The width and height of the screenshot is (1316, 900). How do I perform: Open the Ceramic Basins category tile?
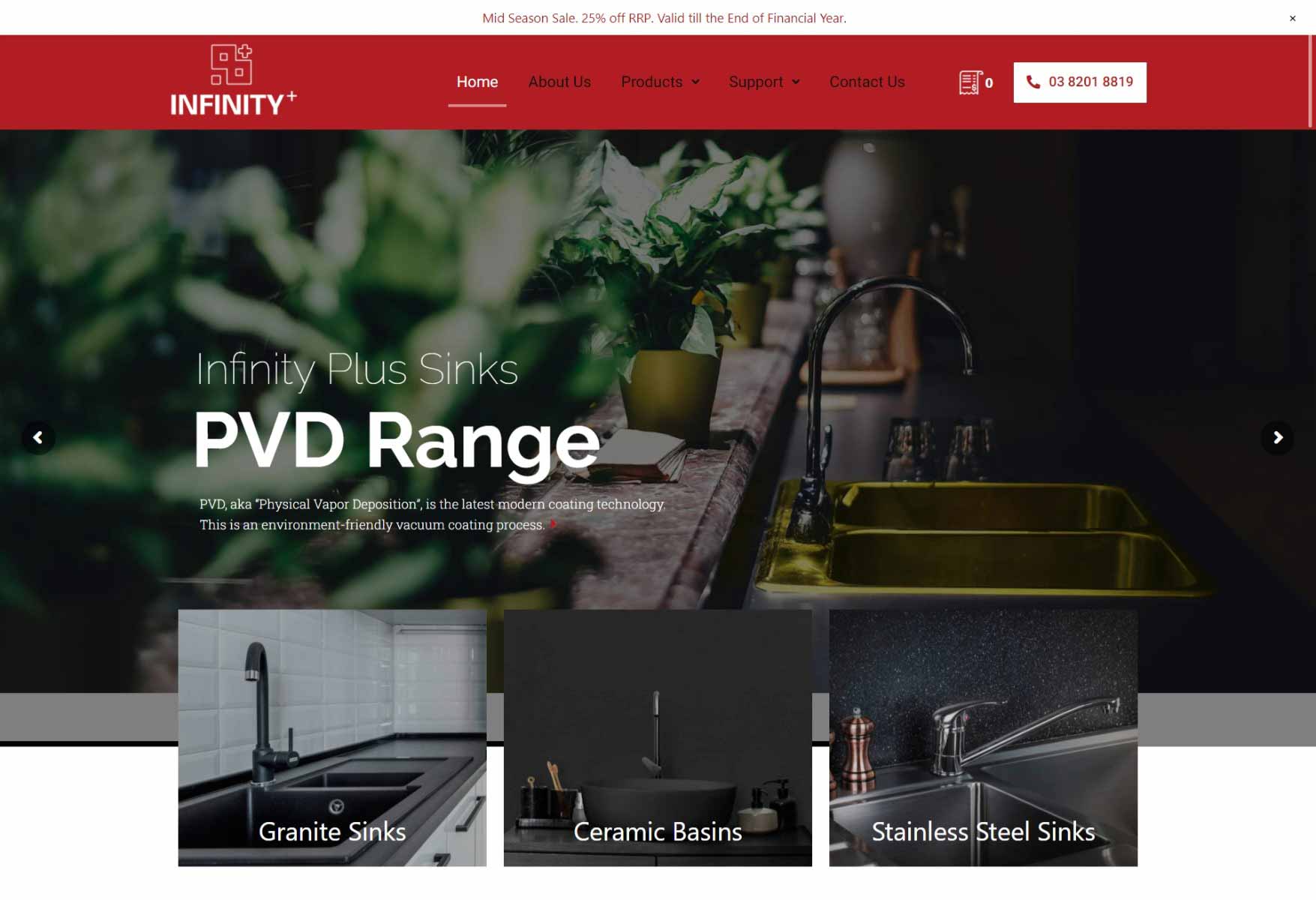pos(658,738)
